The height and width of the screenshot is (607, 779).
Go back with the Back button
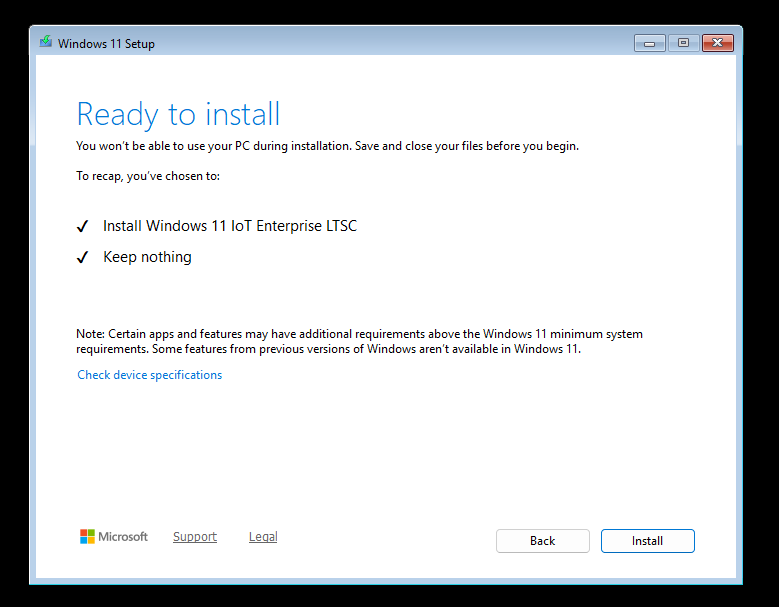(x=543, y=540)
